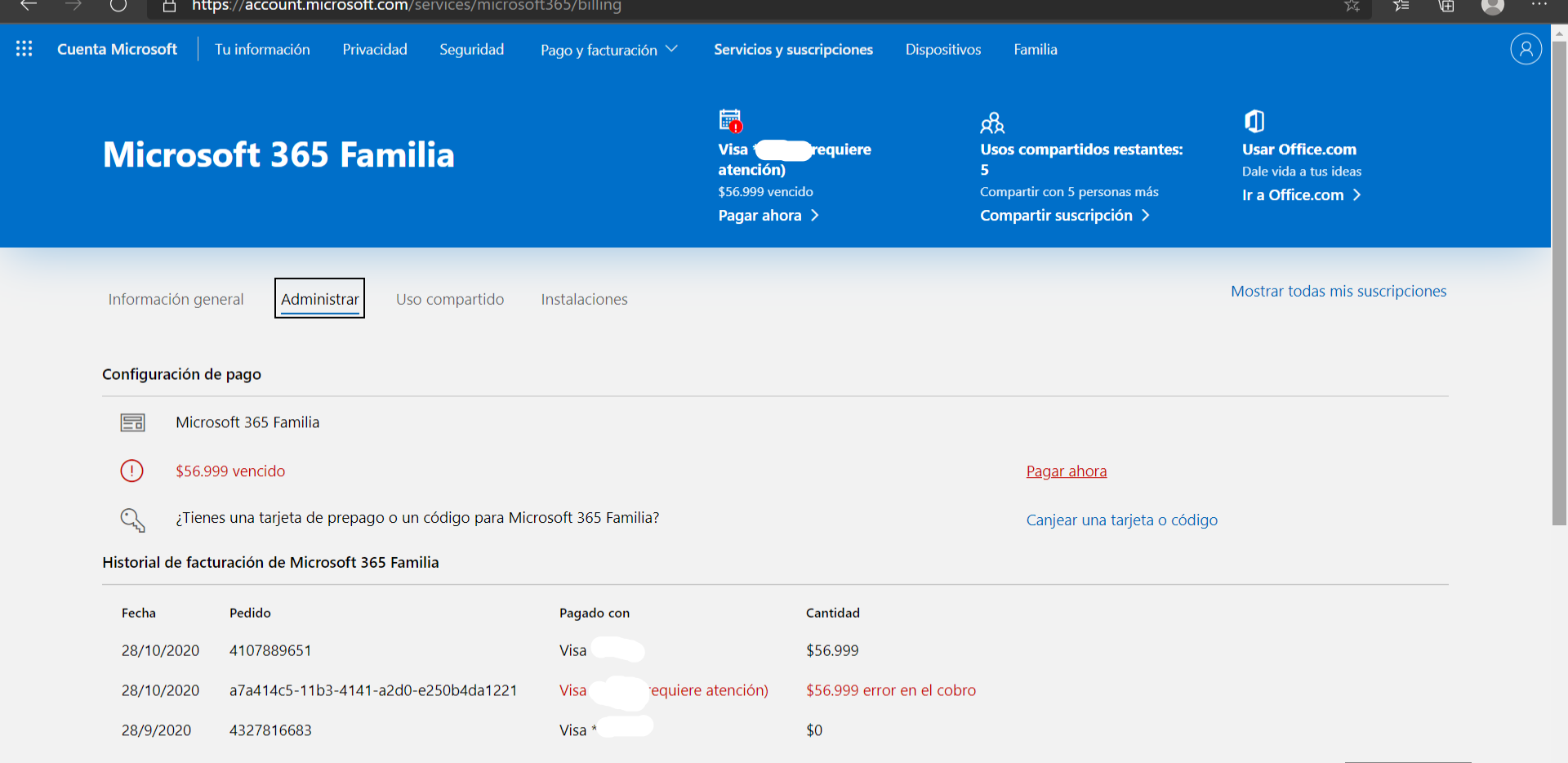Open the browser favorites list icon
This screenshot has width=1568, height=763.
point(1401,7)
